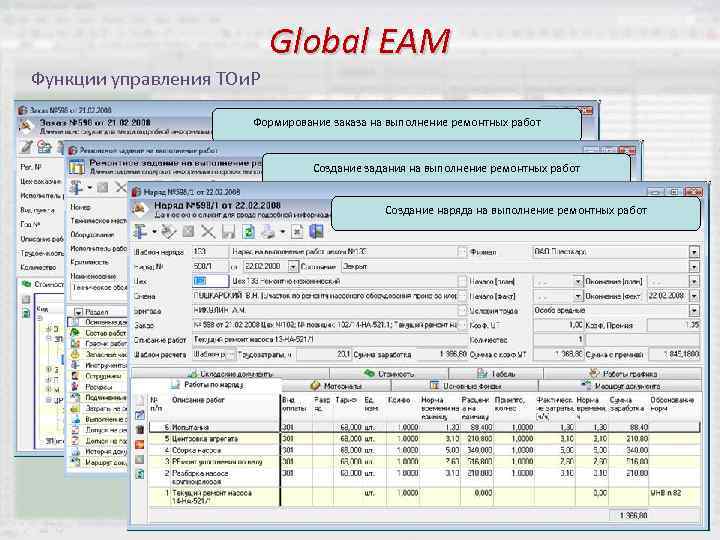Expand the Условия труда dropdown
Screen dimensions: 720x540
click(x=694, y=311)
